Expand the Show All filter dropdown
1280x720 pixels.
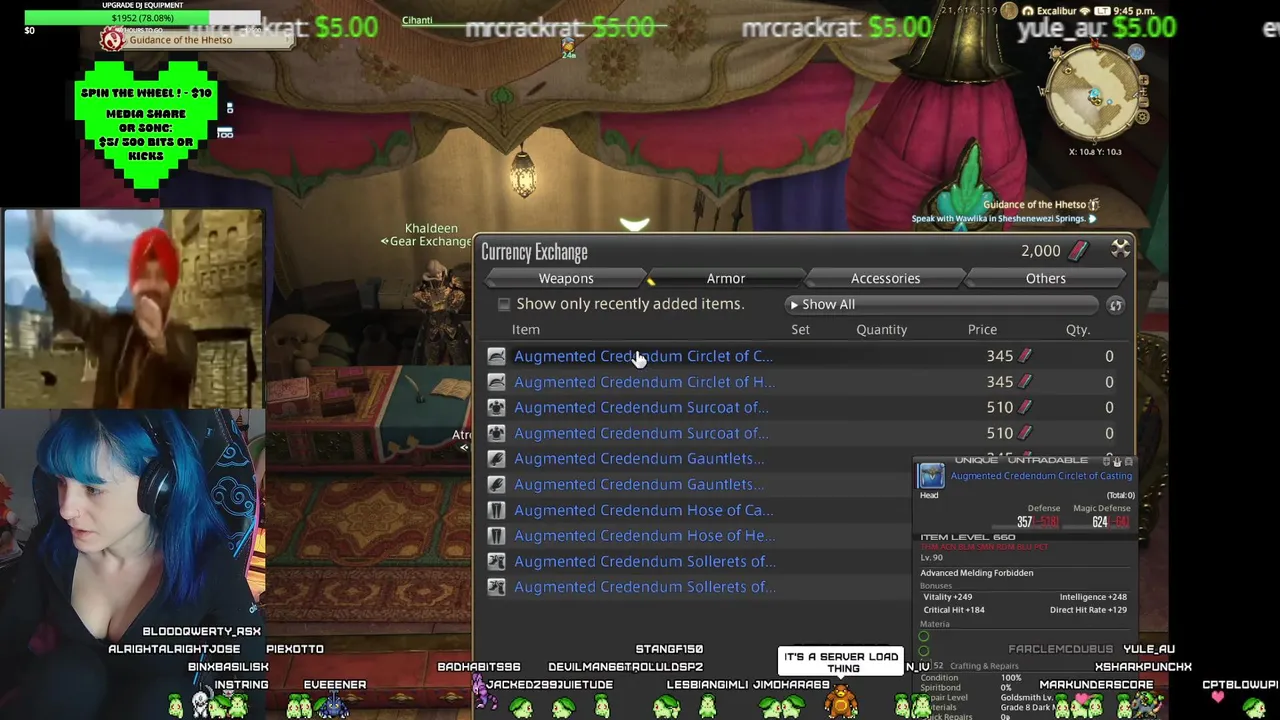pos(943,304)
